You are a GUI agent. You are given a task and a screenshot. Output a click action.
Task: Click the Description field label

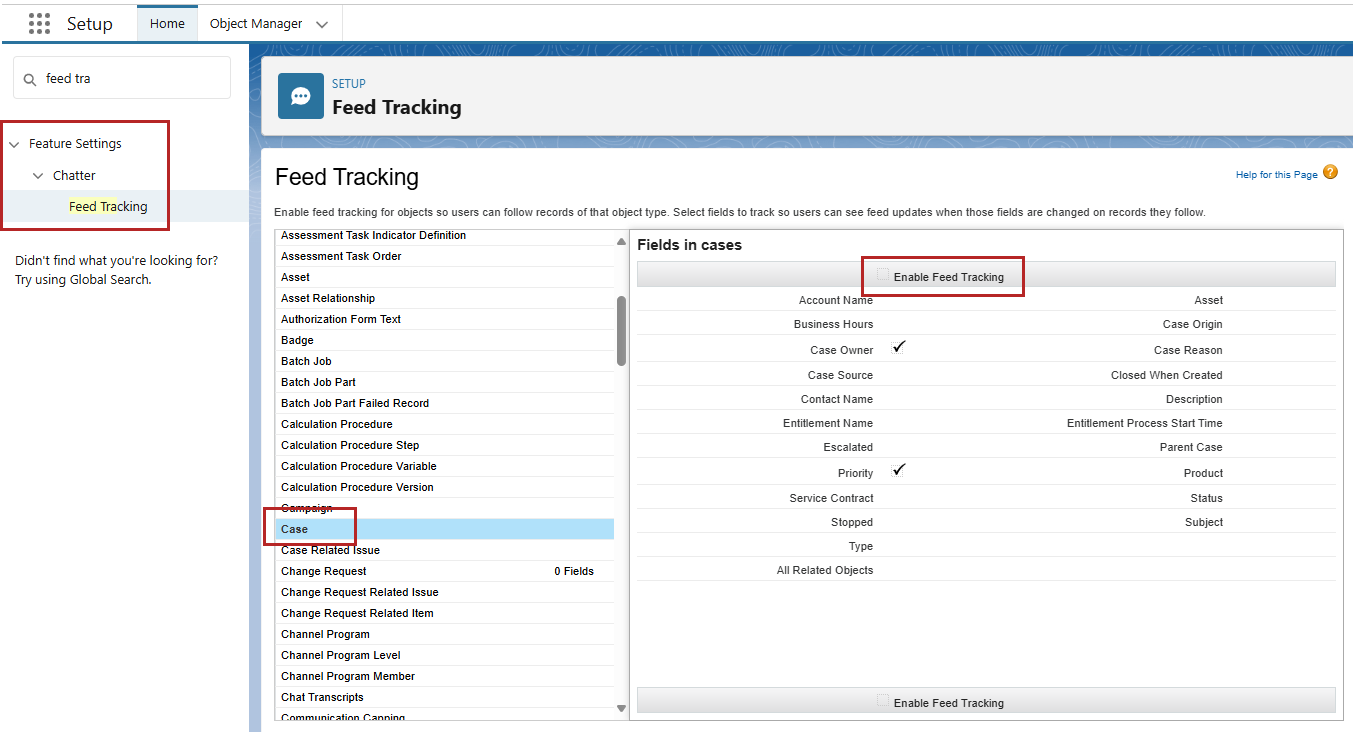pos(1194,399)
